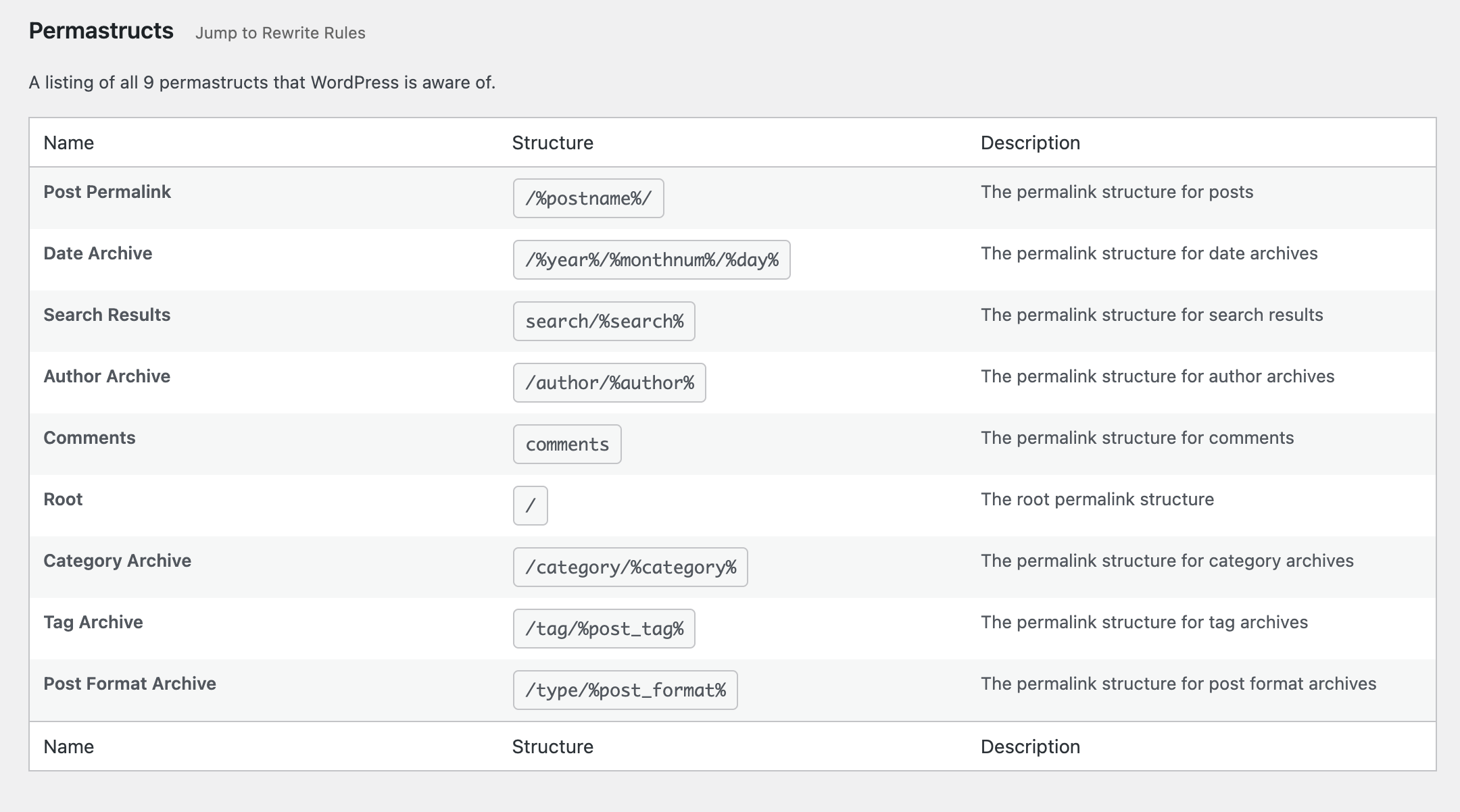Click the bottom Description column footer
This screenshot has width=1460, height=812.
point(1029,746)
